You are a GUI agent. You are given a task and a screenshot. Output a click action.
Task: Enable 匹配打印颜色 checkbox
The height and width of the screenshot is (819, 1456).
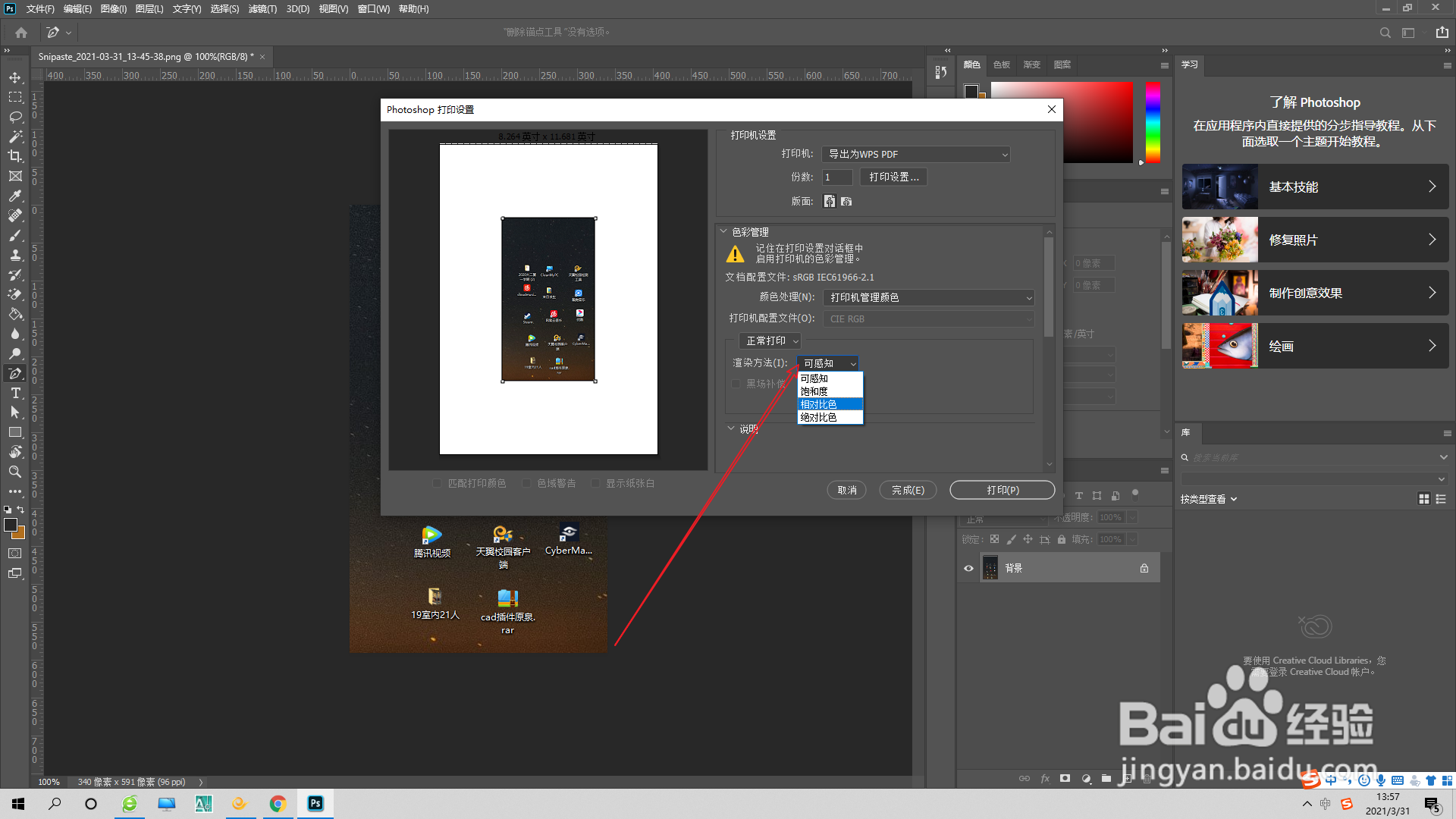point(437,484)
